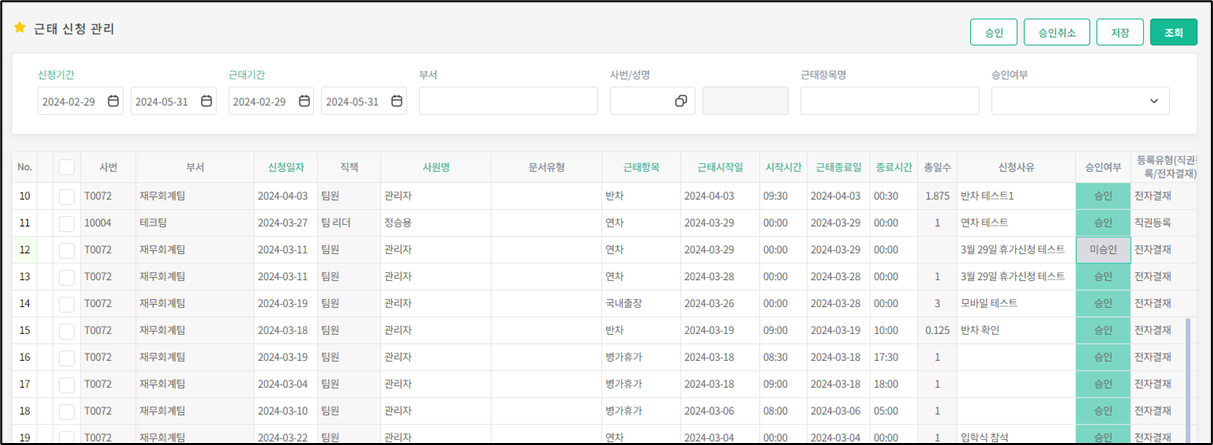Focus the 부서 department input field
Image resolution: width=1213 pixels, height=445 pixels.
pos(508,101)
